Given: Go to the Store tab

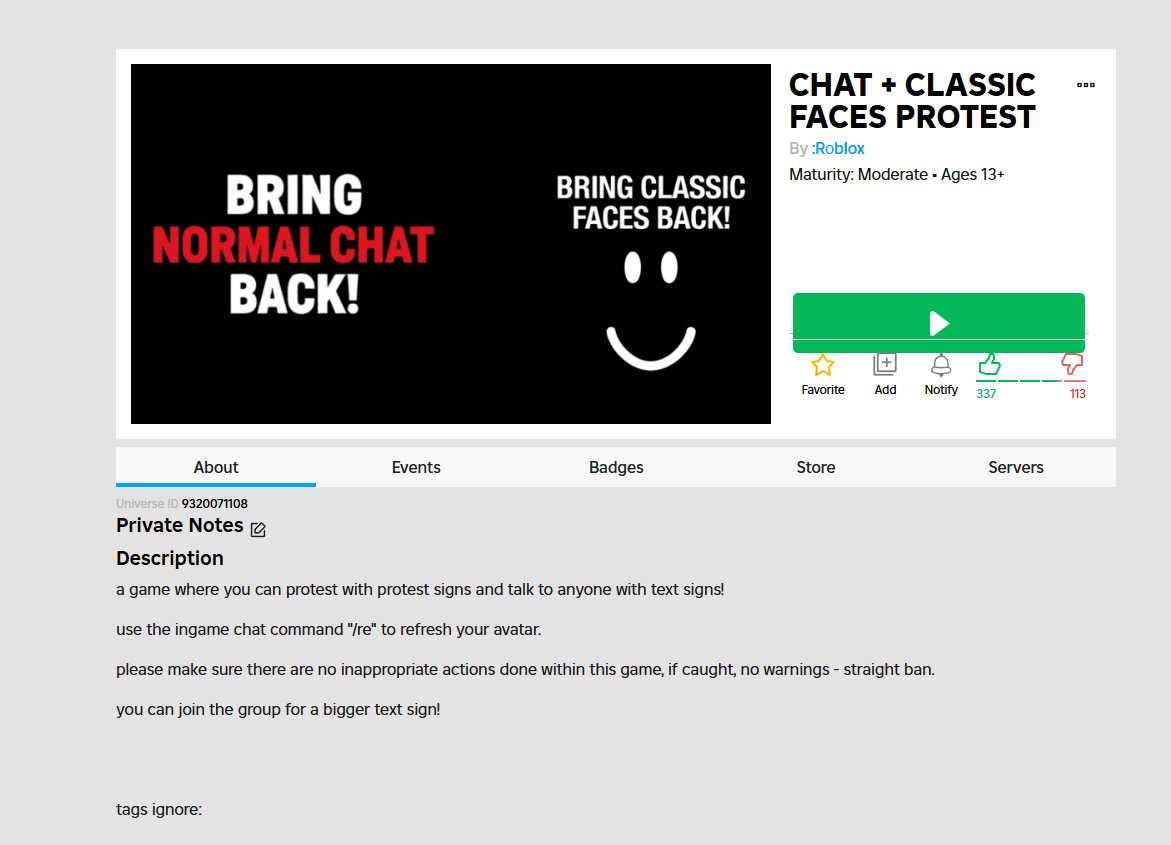Looking at the screenshot, I should click(x=816, y=467).
